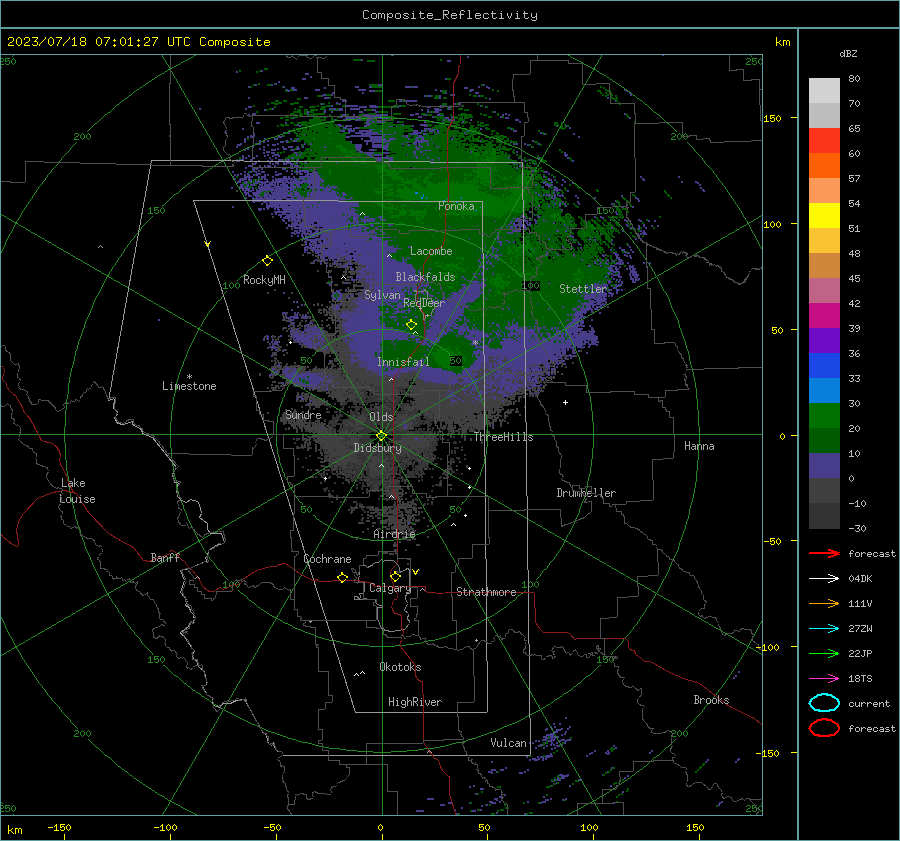This screenshot has height=841, width=900.
Task: Click the red forecast arrow in legend
Action: [824, 553]
